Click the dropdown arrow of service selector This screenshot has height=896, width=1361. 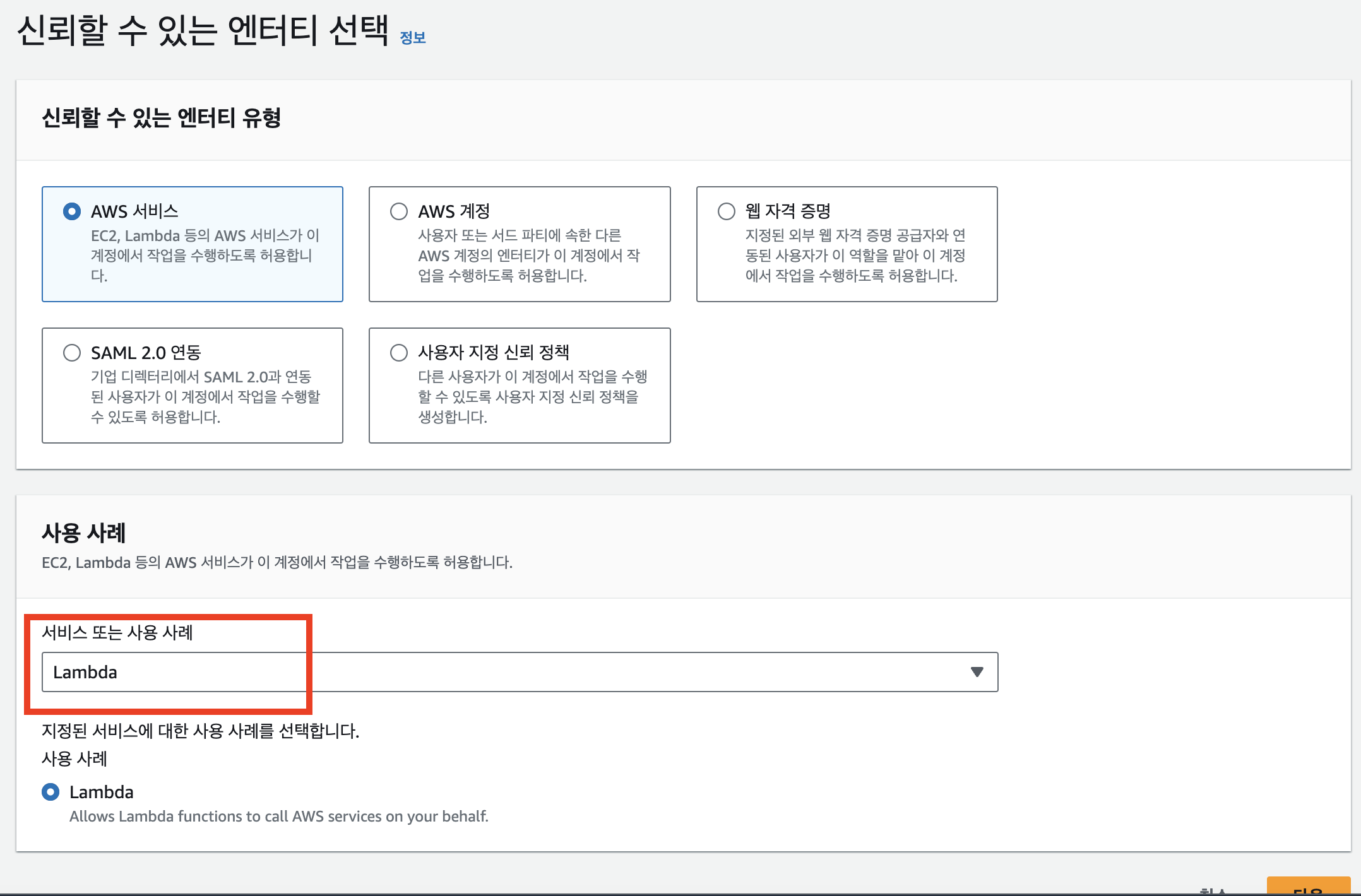click(x=977, y=672)
